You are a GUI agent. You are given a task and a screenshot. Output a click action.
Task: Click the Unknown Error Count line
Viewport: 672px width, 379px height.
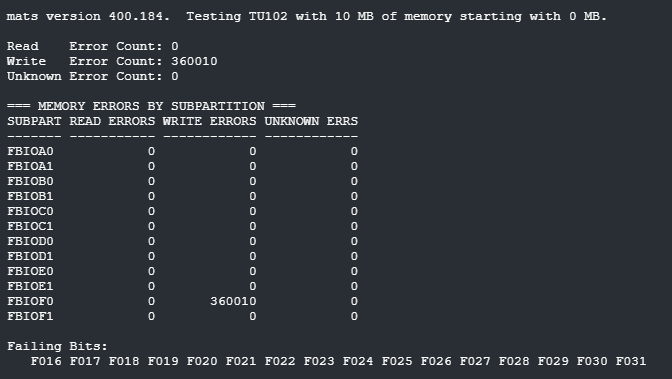93,76
